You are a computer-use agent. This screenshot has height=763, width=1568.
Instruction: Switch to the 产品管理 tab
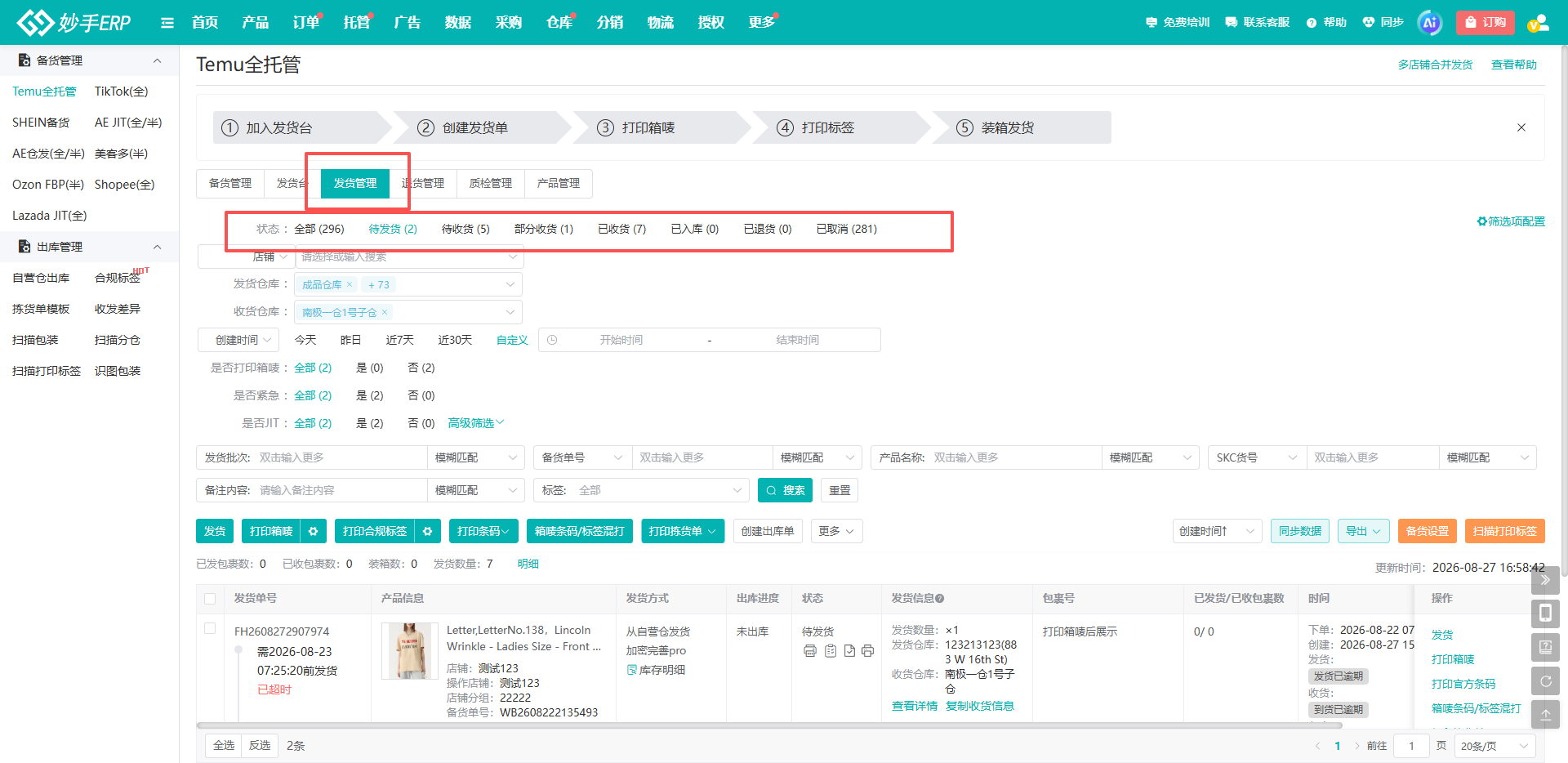tap(559, 183)
